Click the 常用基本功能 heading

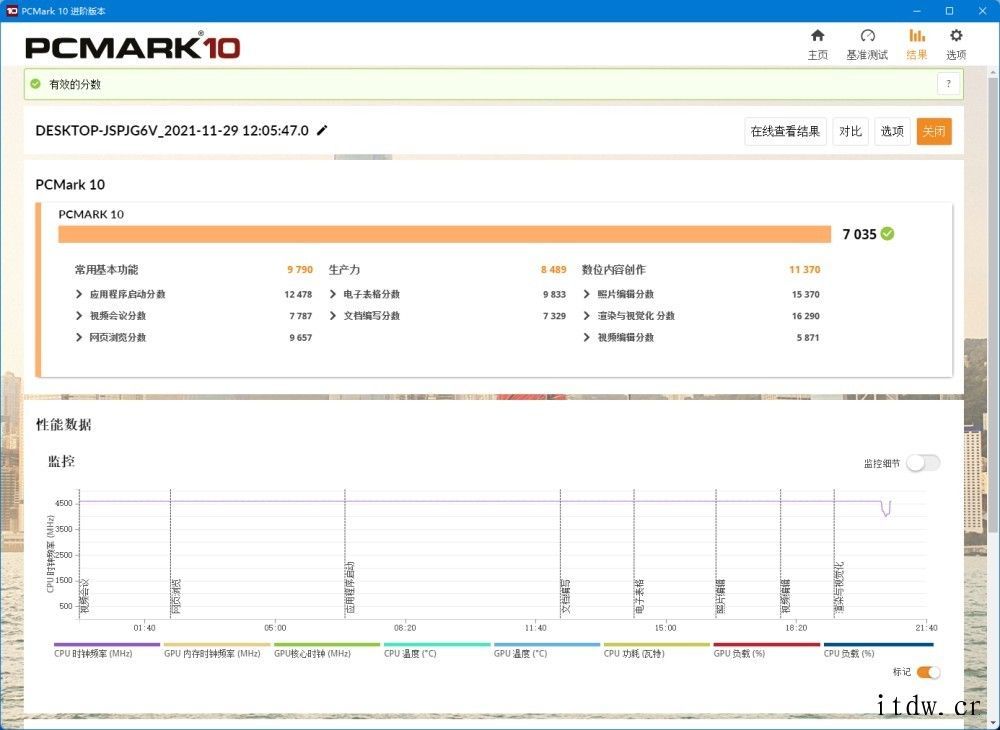click(107, 270)
